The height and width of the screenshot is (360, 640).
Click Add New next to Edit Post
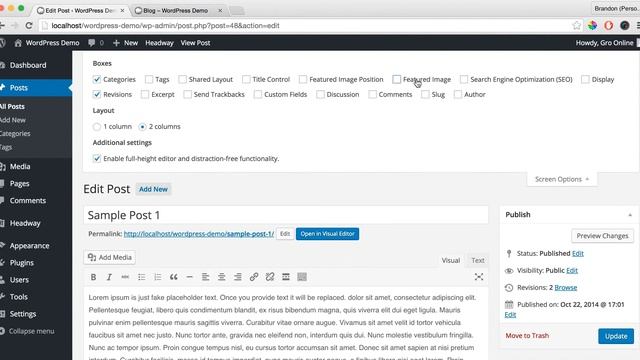tap(153, 189)
